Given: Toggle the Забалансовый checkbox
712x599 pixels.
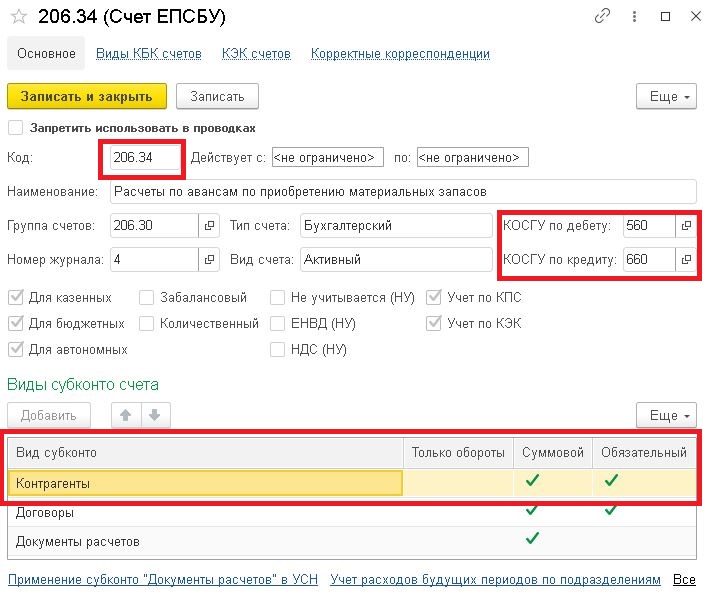Looking at the screenshot, I should coord(147,297).
